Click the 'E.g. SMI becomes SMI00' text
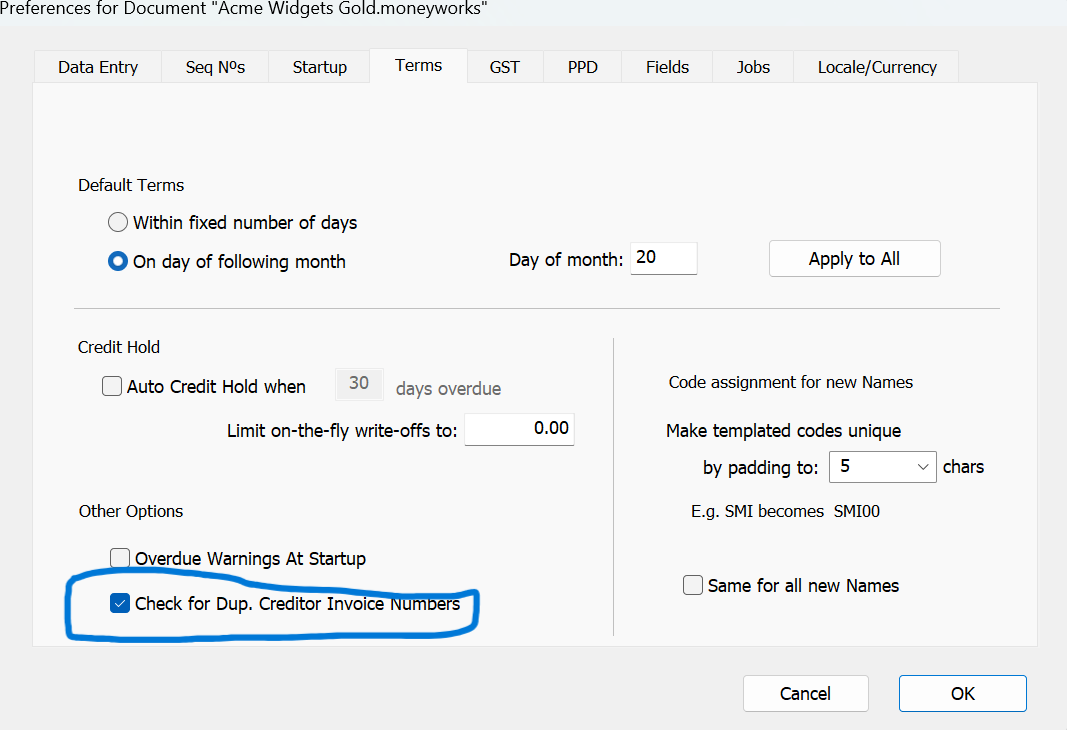Screen dimensions: 1067x730 point(785,511)
